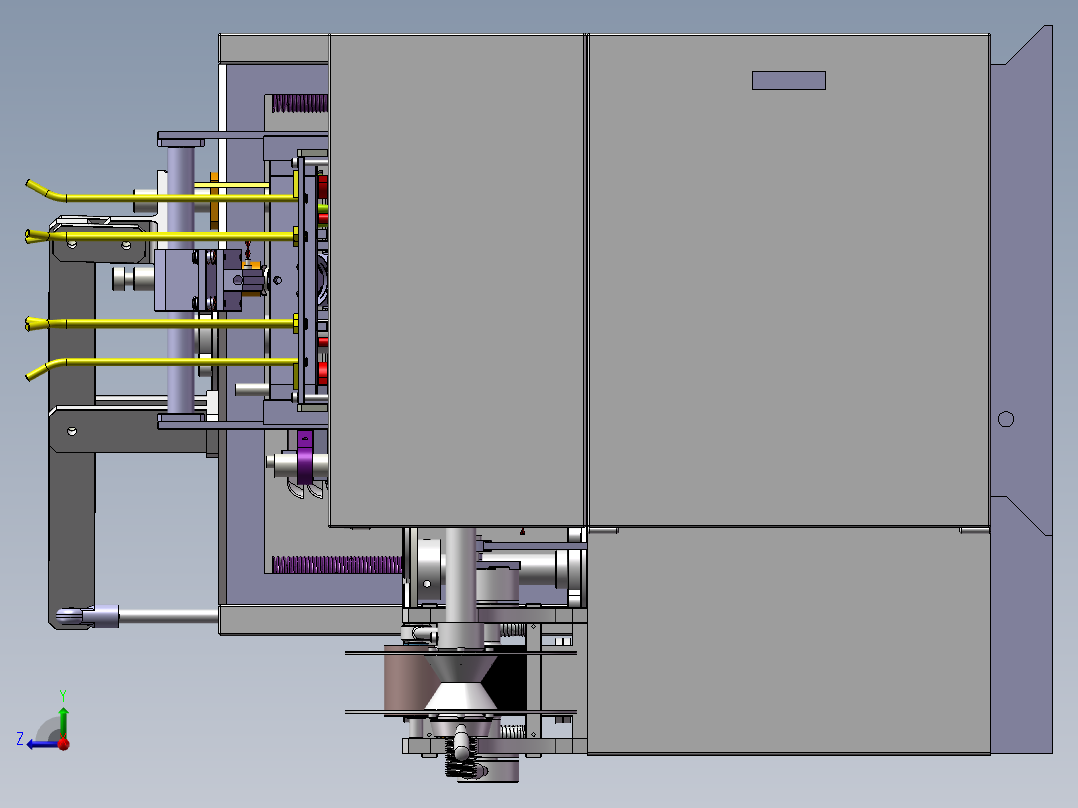The height and width of the screenshot is (808, 1078).
Task: Click the red X axis dot on the triad
Action: 64,744
